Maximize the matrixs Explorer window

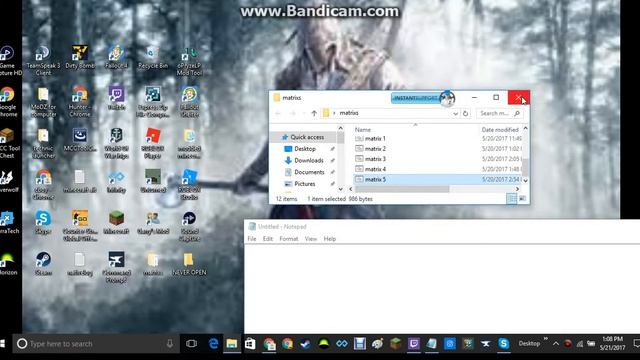[496, 98]
